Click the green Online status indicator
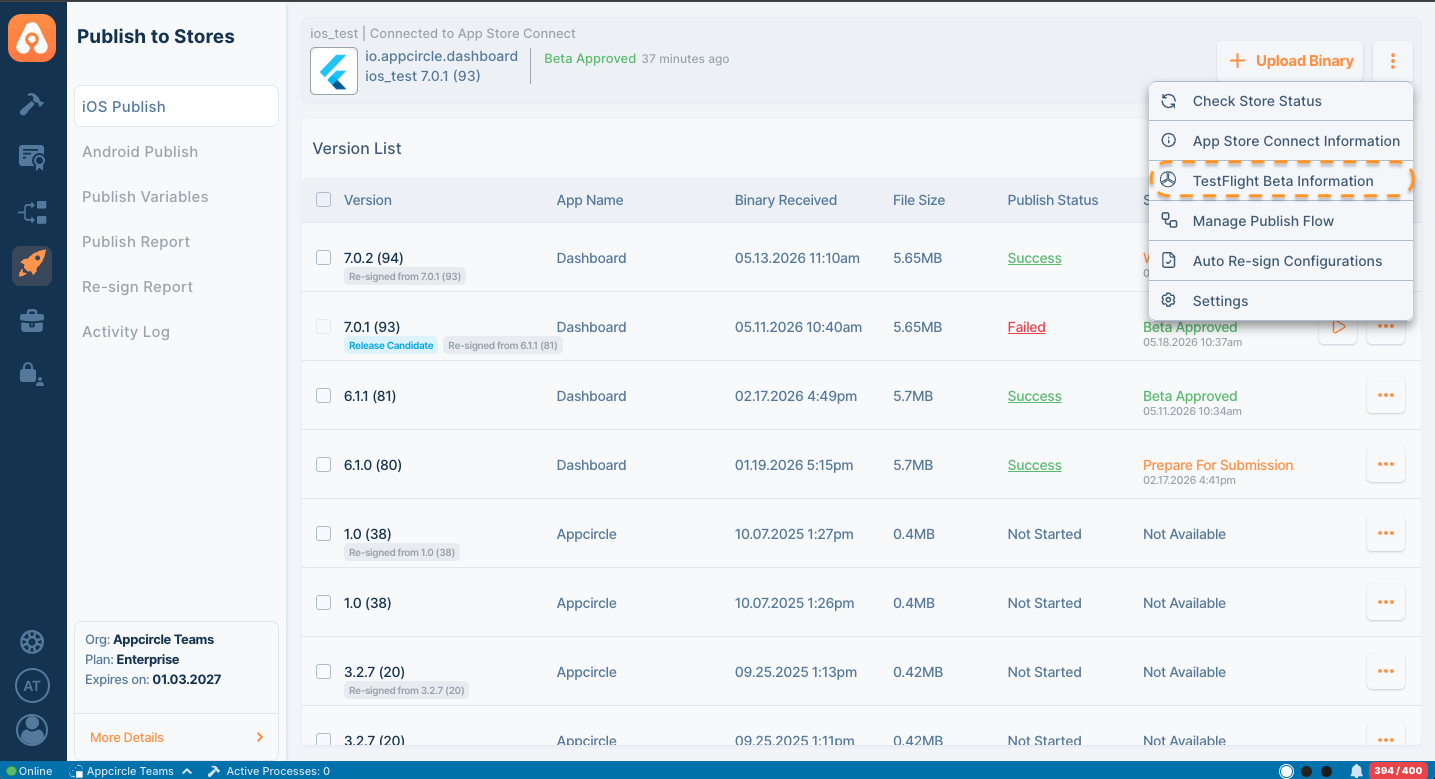 tap(12, 771)
